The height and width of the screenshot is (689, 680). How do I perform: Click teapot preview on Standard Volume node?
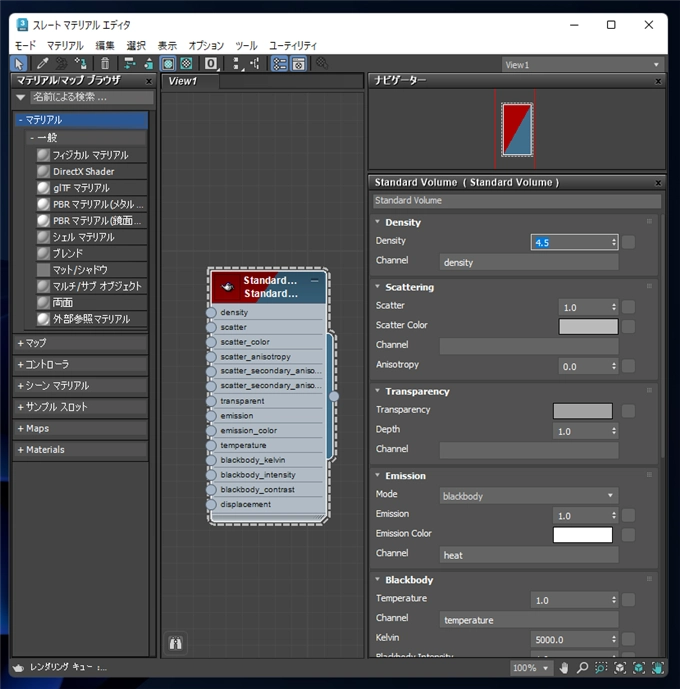[x=227, y=287]
